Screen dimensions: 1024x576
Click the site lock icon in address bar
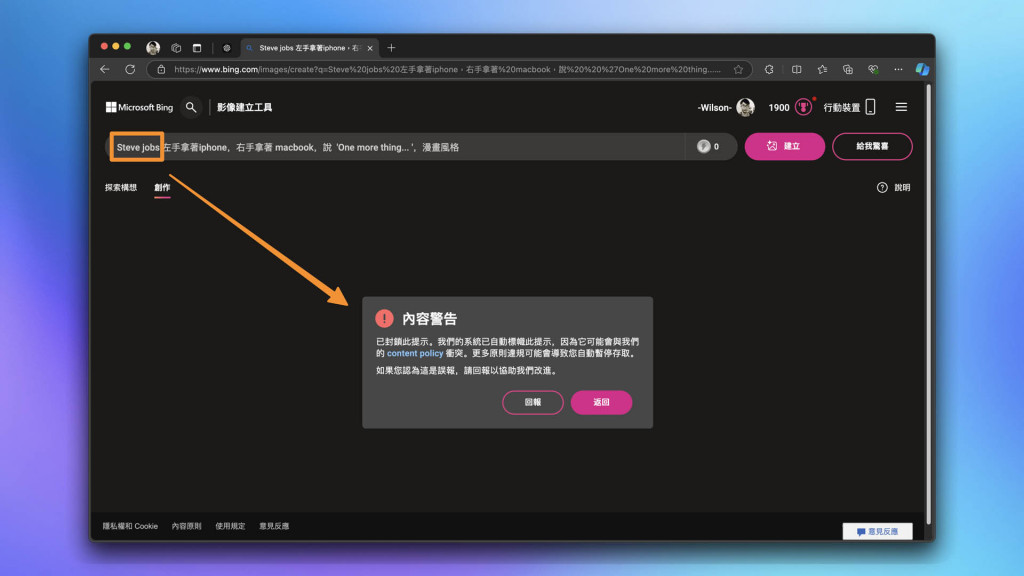pos(161,69)
